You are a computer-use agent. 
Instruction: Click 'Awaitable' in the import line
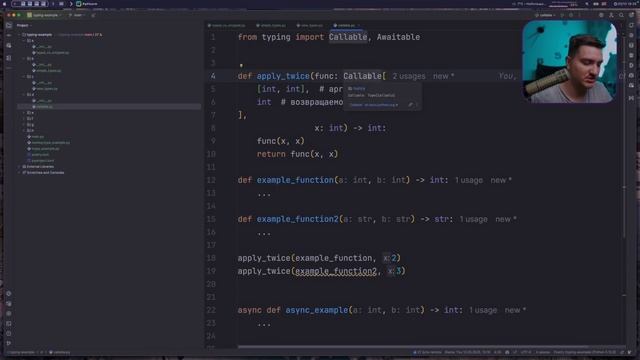pyautogui.click(x=398, y=37)
